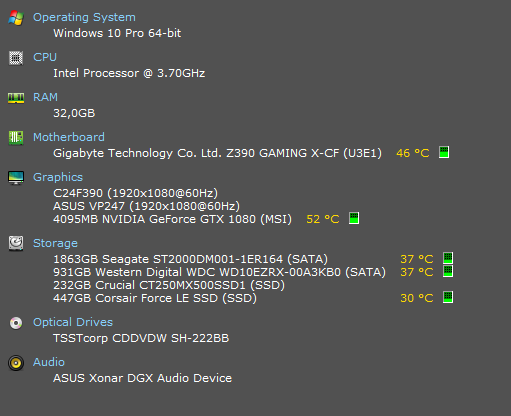Click Seagate drive temperature indicator icon
Screen dimensions: 511x416
[x=448, y=258]
